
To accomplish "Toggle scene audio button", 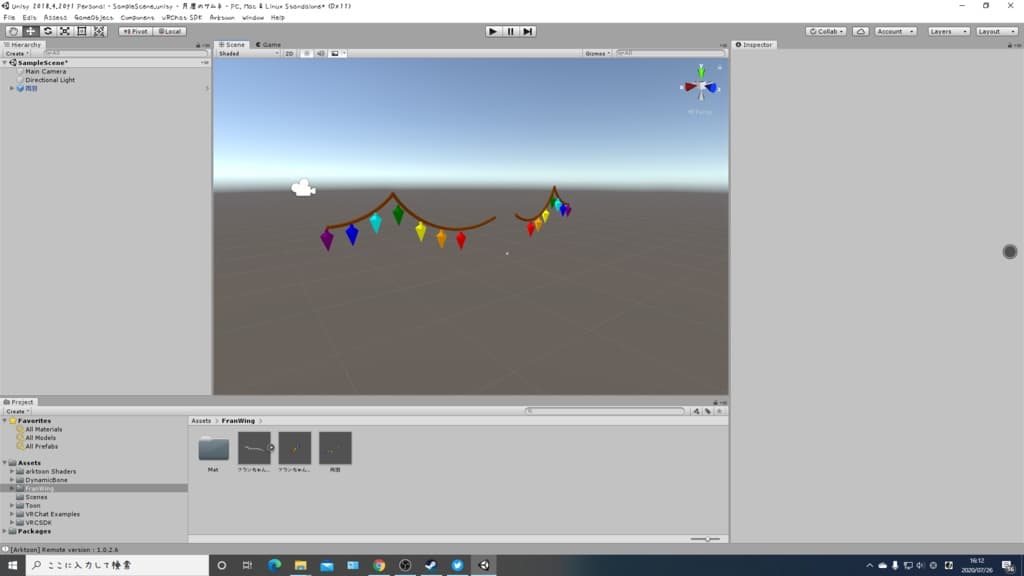I will pyautogui.click(x=320, y=54).
